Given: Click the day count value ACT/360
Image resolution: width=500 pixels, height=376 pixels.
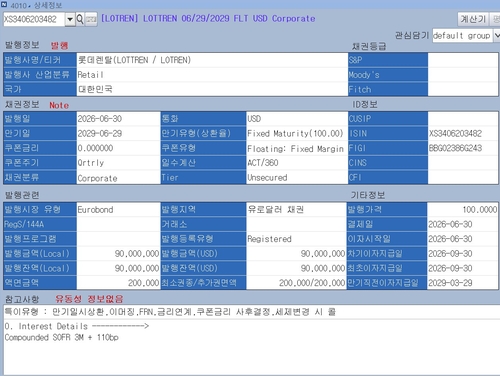Looking at the screenshot, I should pyautogui.click(x=263, y=163).
